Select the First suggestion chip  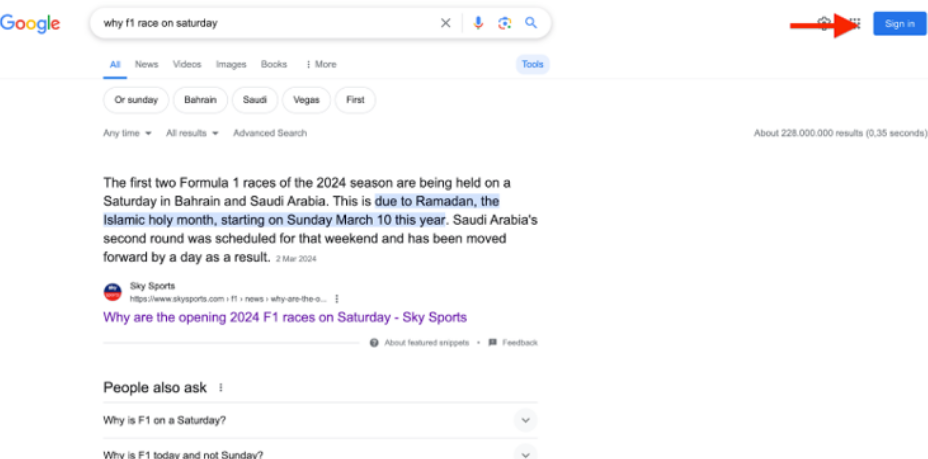pos(355,100)
